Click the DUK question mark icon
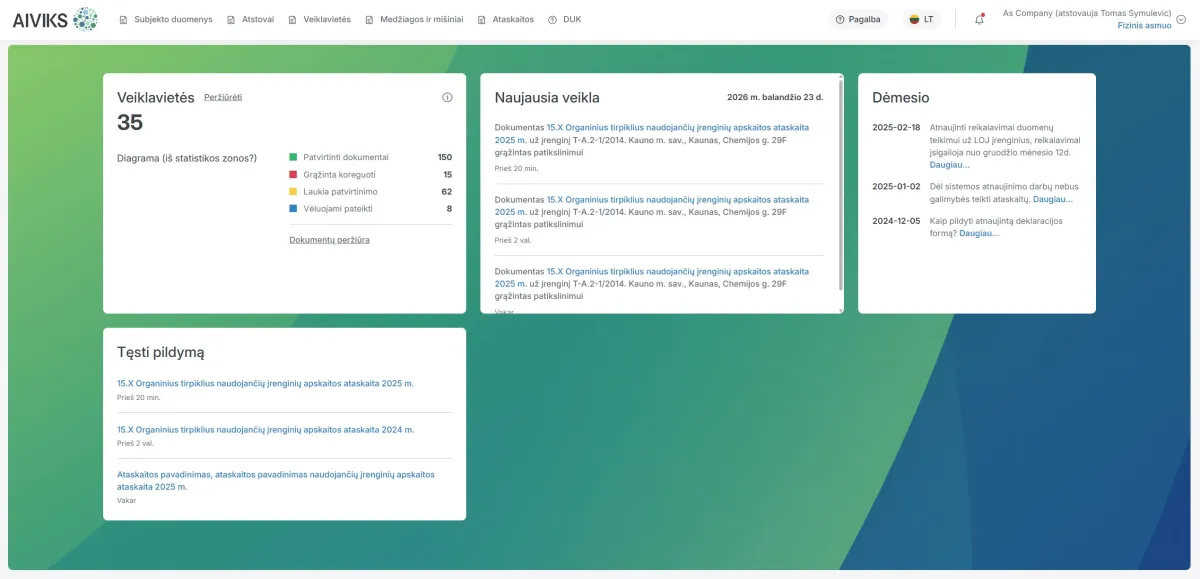The width and height of the screenshot is (1200, 579). tap(552, 19)
